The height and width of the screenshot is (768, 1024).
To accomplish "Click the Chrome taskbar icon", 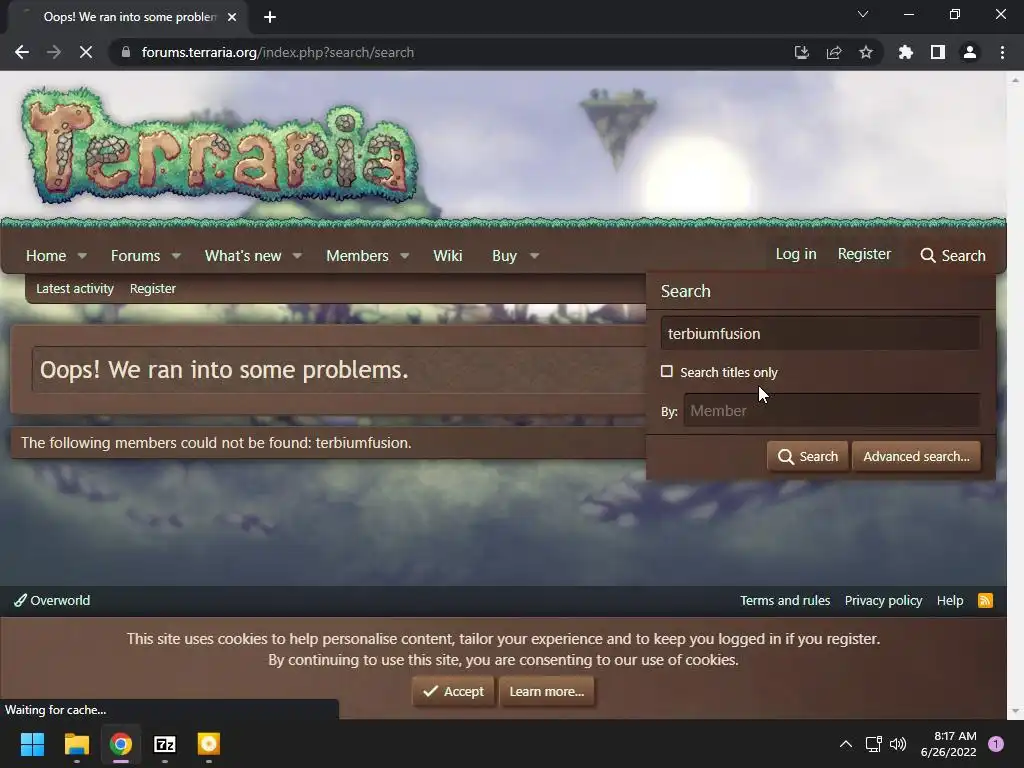I will click(x=121, y=744).
